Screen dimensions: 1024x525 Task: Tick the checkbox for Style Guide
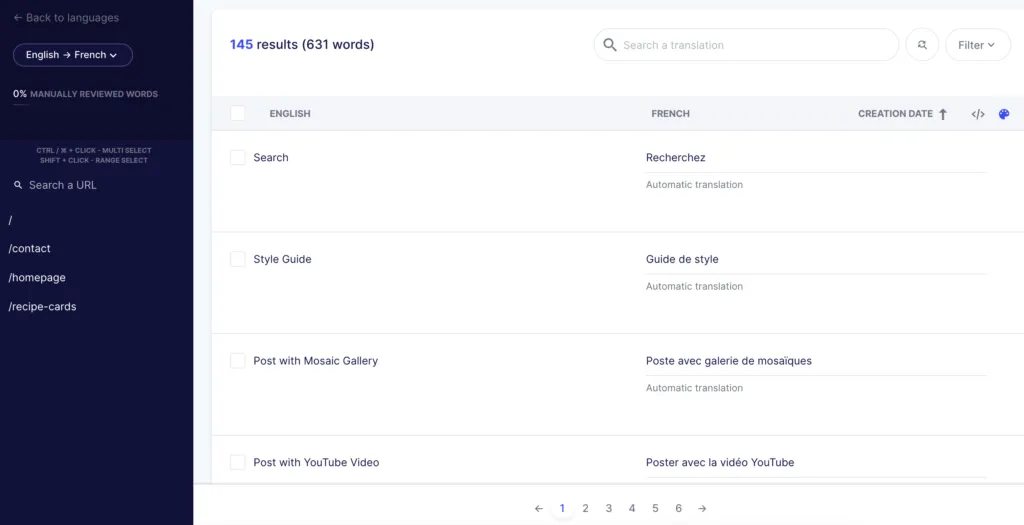(238, 259)
